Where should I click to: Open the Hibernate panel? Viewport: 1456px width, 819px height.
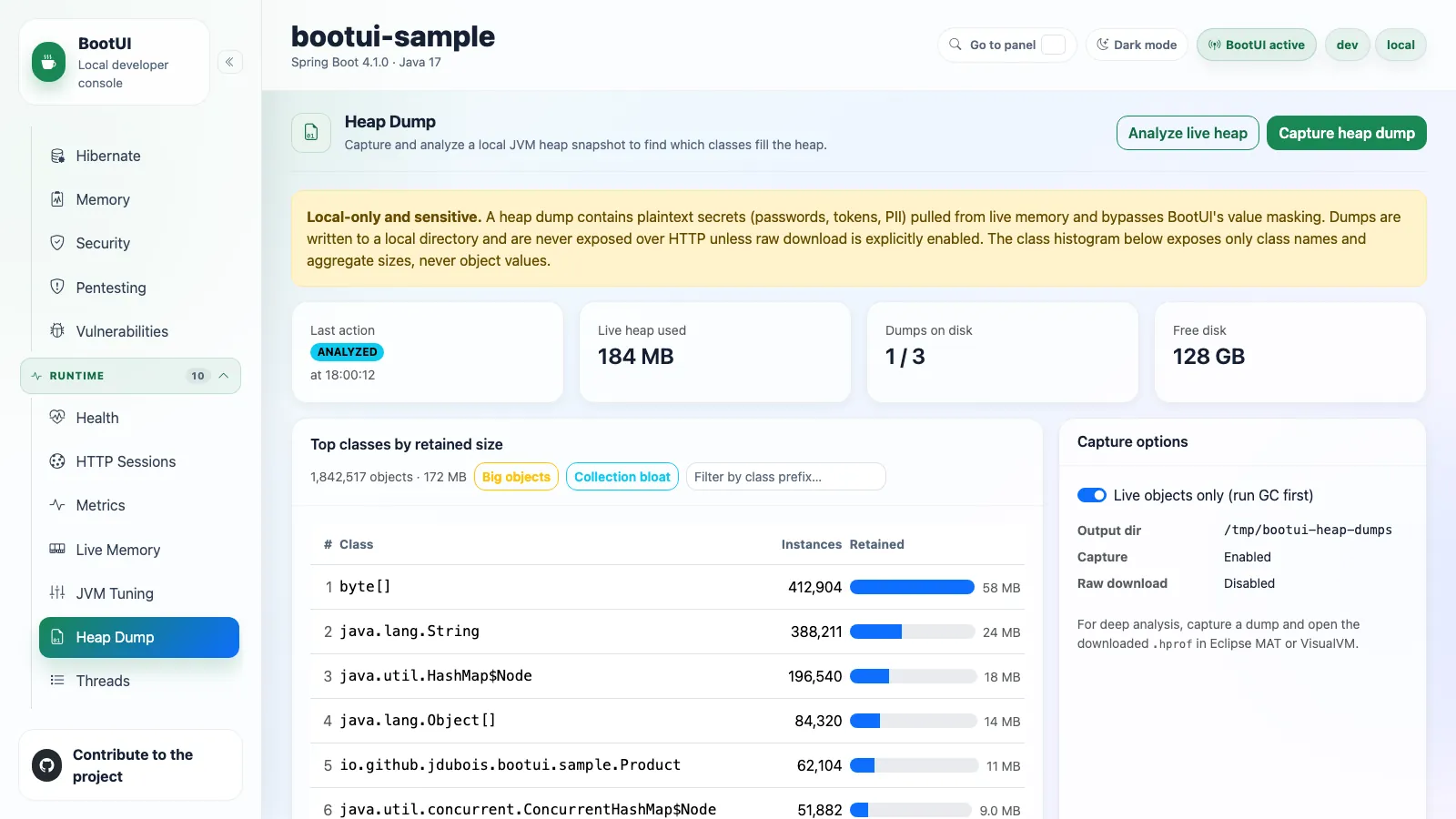[x=139, y=156]
